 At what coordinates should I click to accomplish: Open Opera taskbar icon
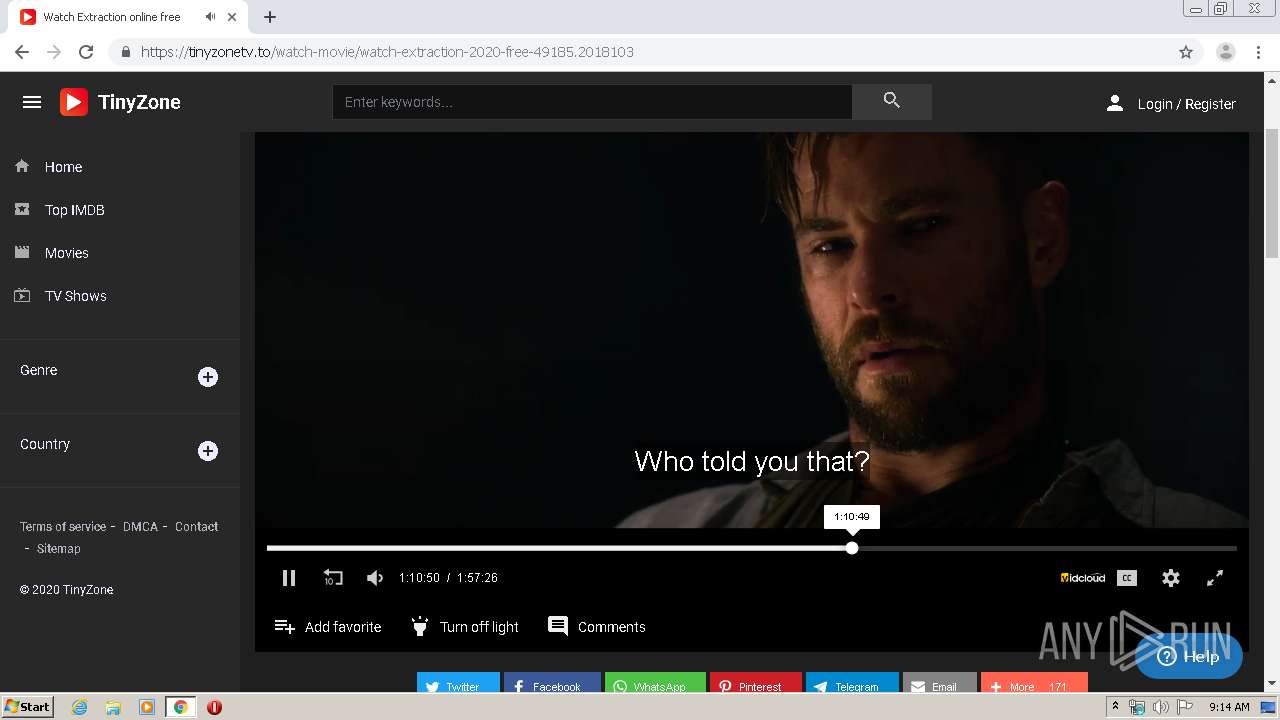click(x=214, y=707)
